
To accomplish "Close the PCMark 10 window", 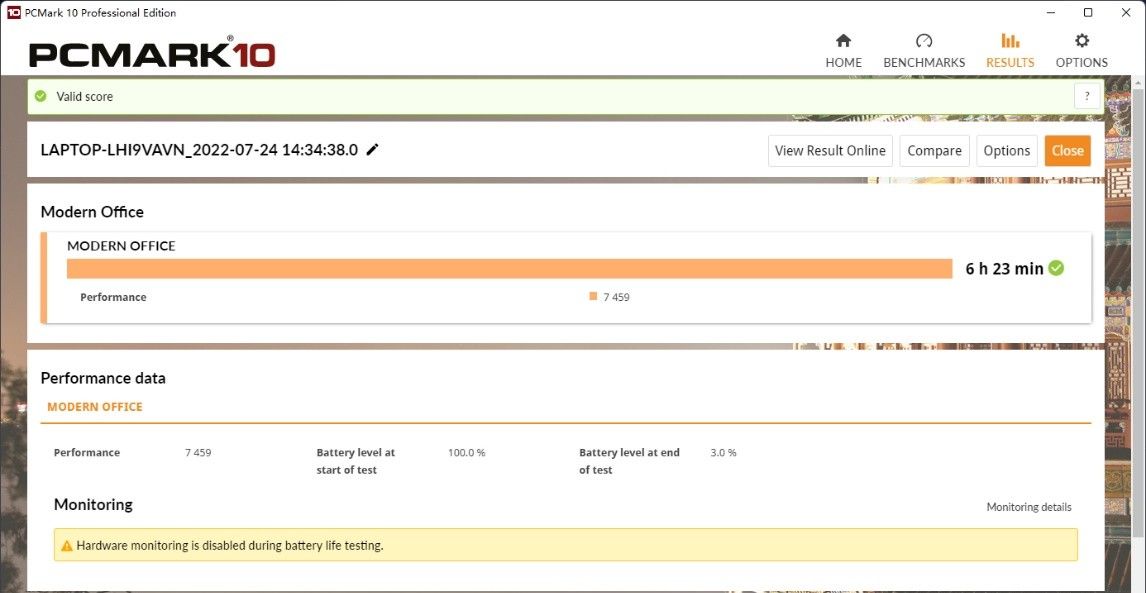I will click(x=1126, y=12).
